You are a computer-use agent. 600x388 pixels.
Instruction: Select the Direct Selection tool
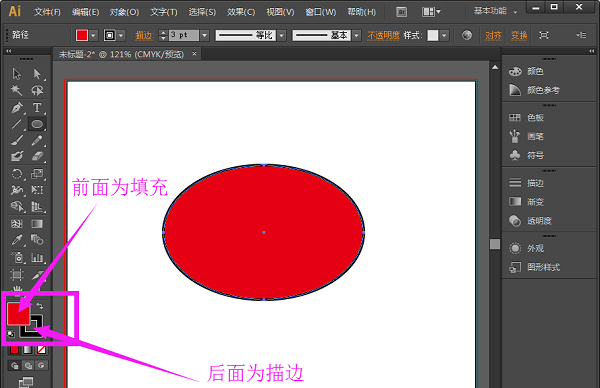point(37,73)
